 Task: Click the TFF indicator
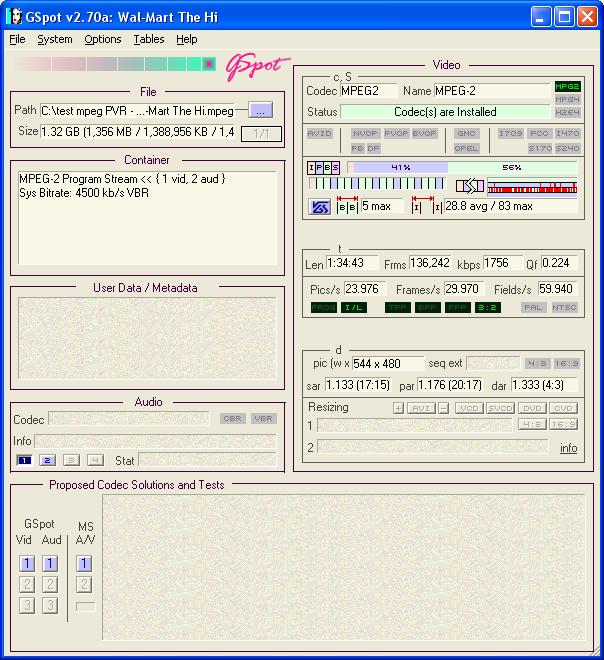pyautogui.click(x=398, y=308)
